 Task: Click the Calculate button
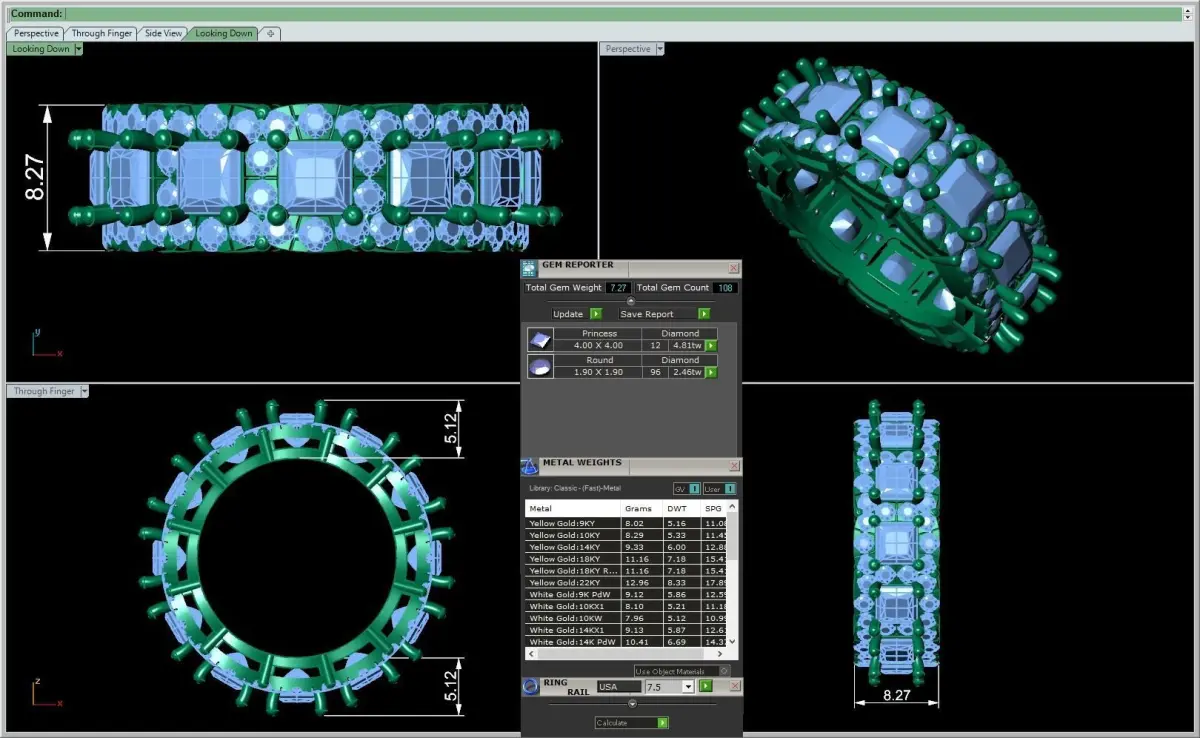pos(631,723)
